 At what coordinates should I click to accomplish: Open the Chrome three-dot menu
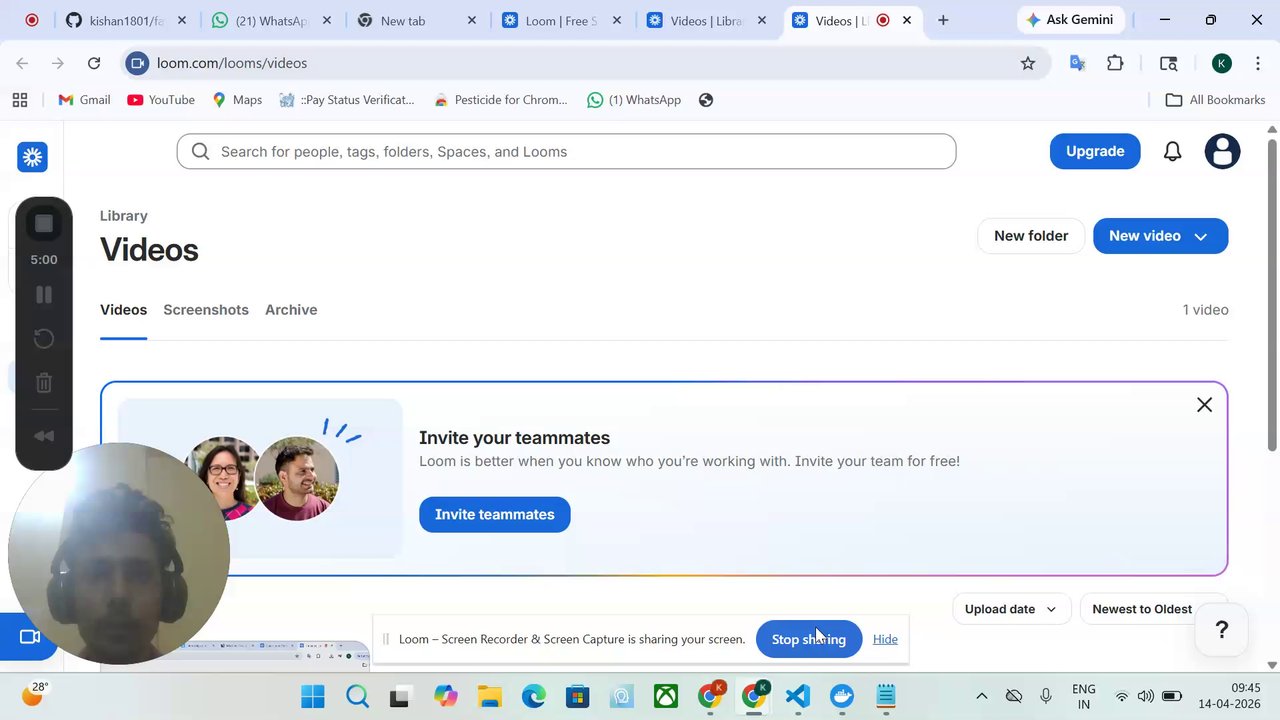(x=1256, y=63)
